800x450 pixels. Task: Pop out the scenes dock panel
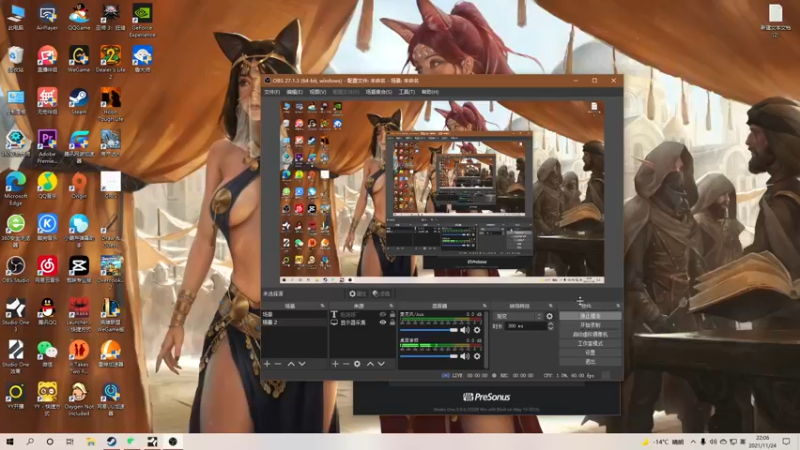[322, 306]
